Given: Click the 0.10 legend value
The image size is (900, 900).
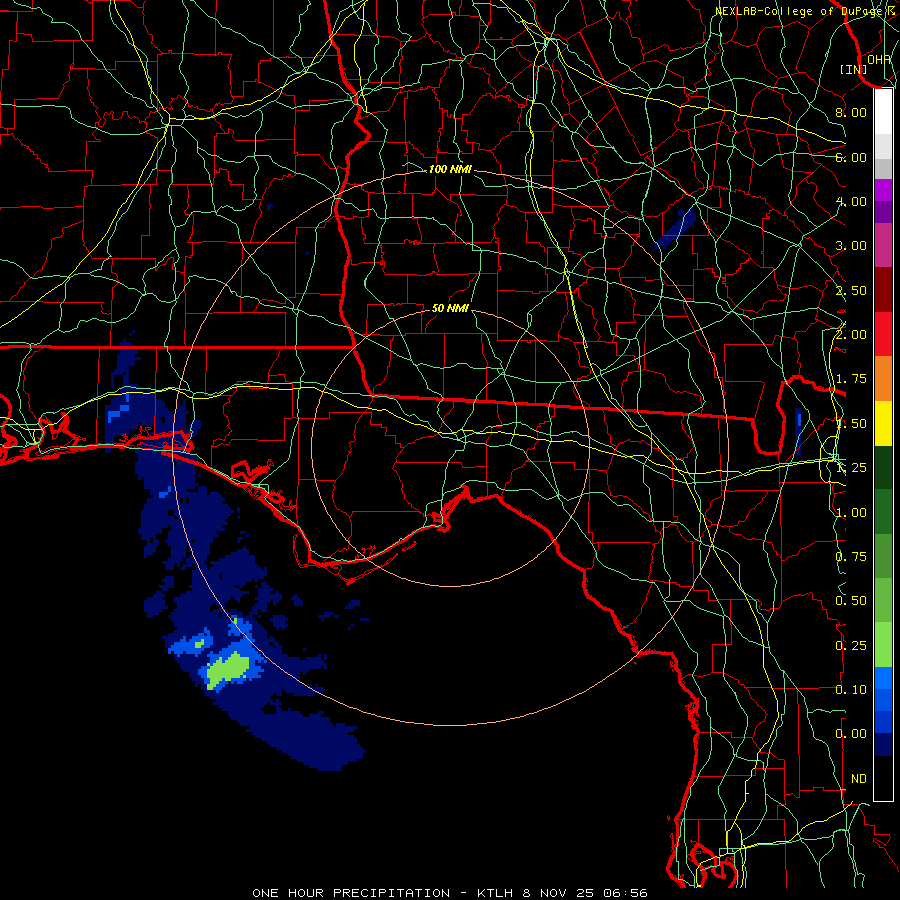Looking at the screenshot, I should tap(851, 690).
